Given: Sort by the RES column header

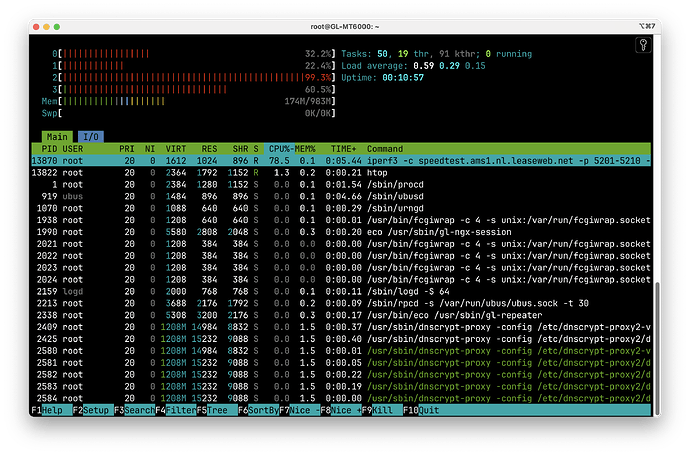Looking at the screenshot, I should point(209,149).
